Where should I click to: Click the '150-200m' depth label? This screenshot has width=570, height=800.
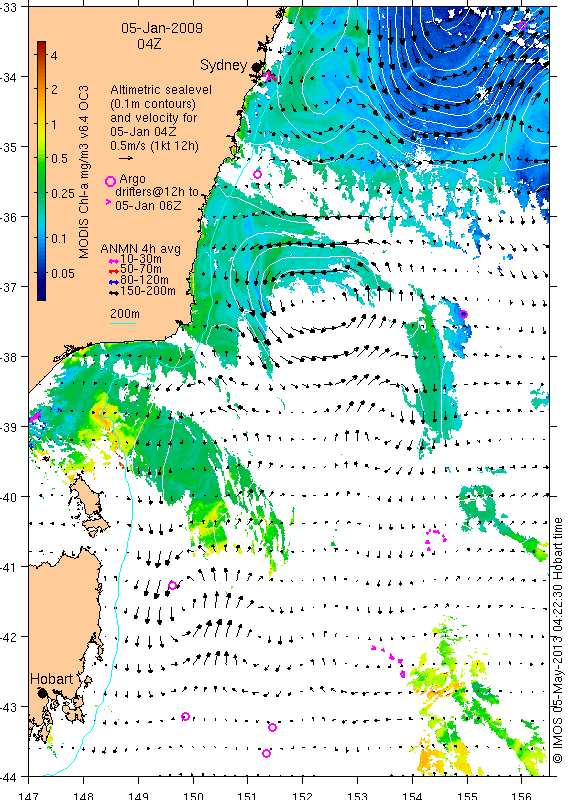(148, 291)
